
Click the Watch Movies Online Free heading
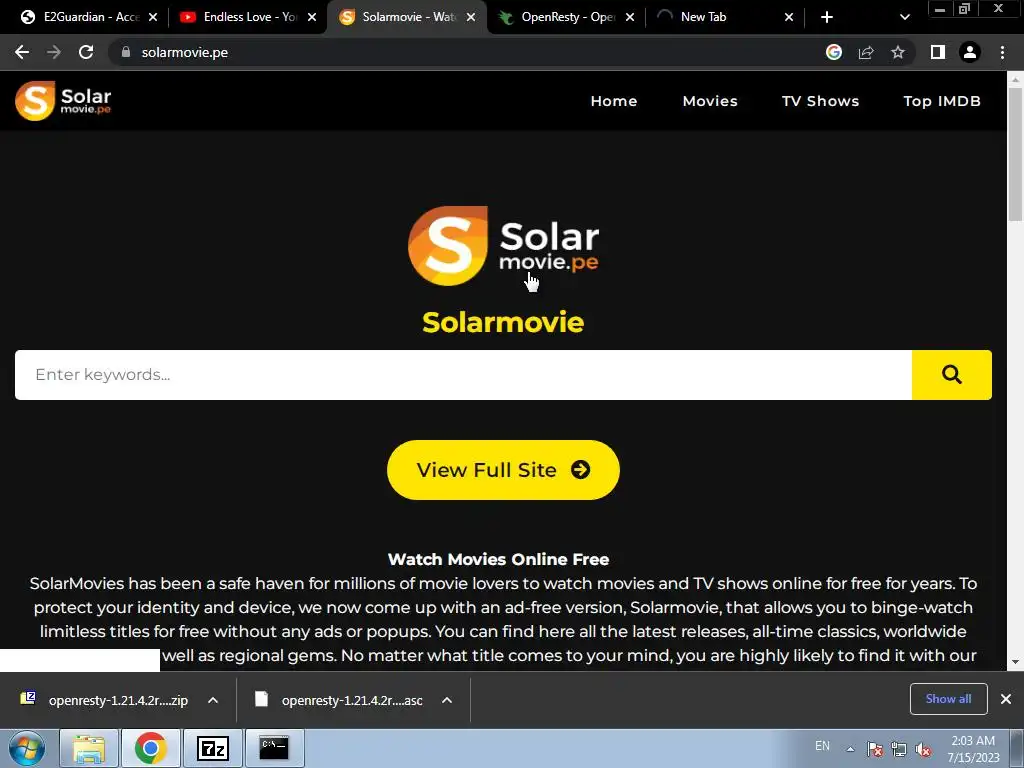click(498, 559)
